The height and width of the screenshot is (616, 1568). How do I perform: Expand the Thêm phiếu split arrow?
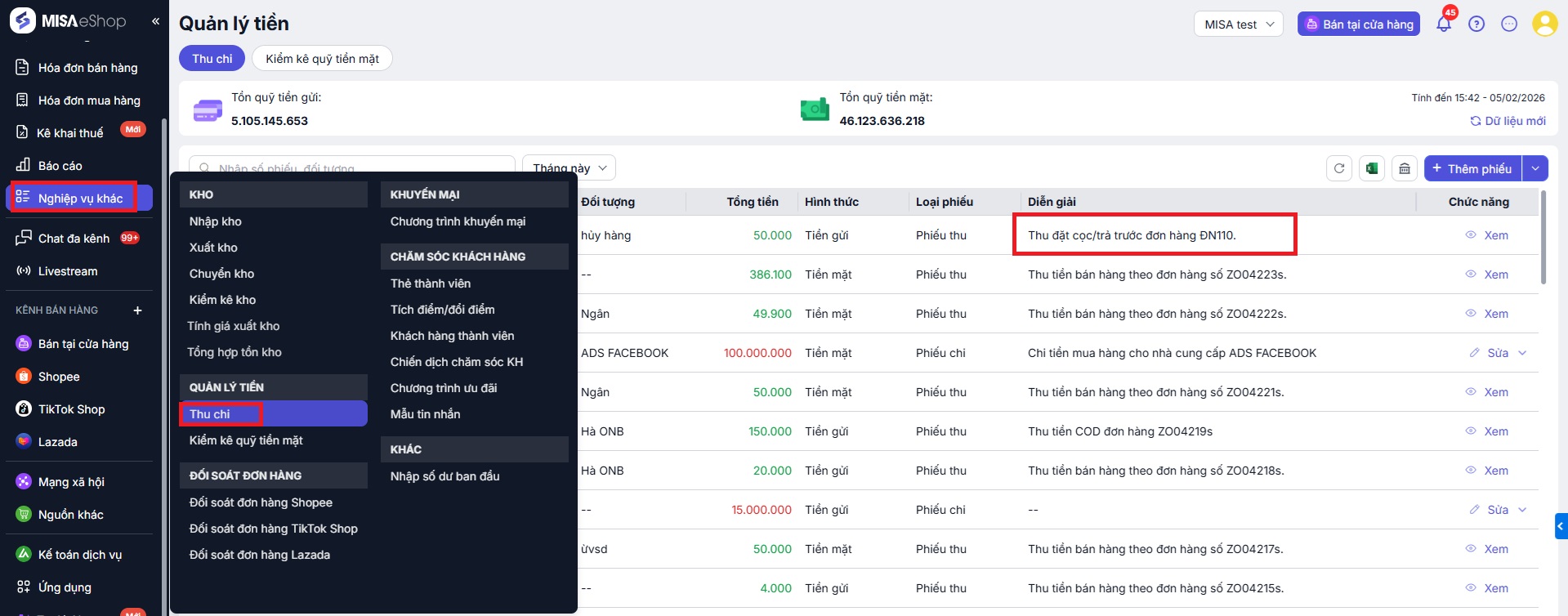point(1536,168)
